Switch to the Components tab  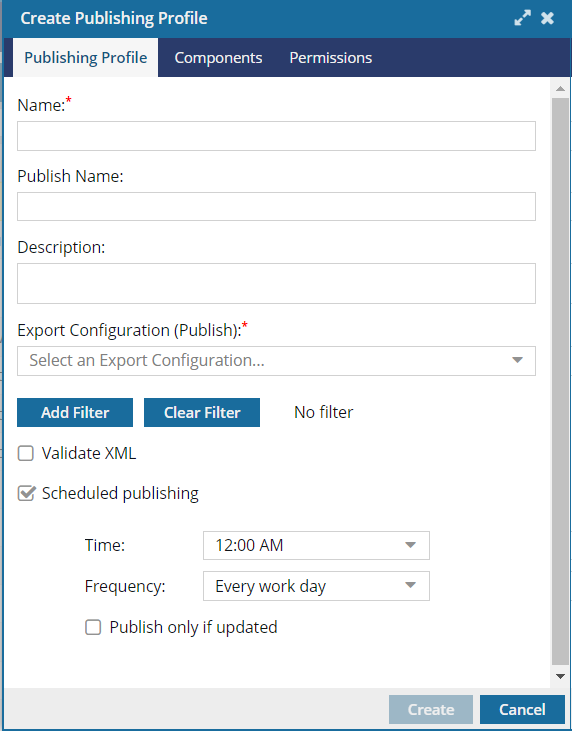[x=218, y=58]
